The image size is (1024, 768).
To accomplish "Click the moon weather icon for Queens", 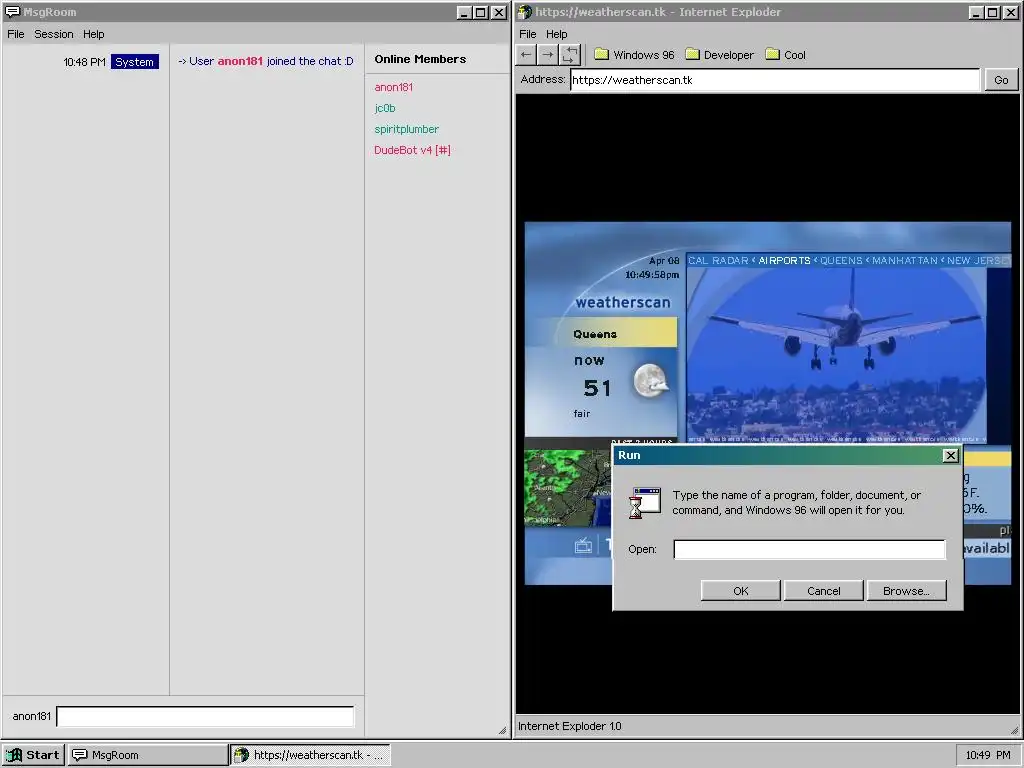I will click(650, 381).
